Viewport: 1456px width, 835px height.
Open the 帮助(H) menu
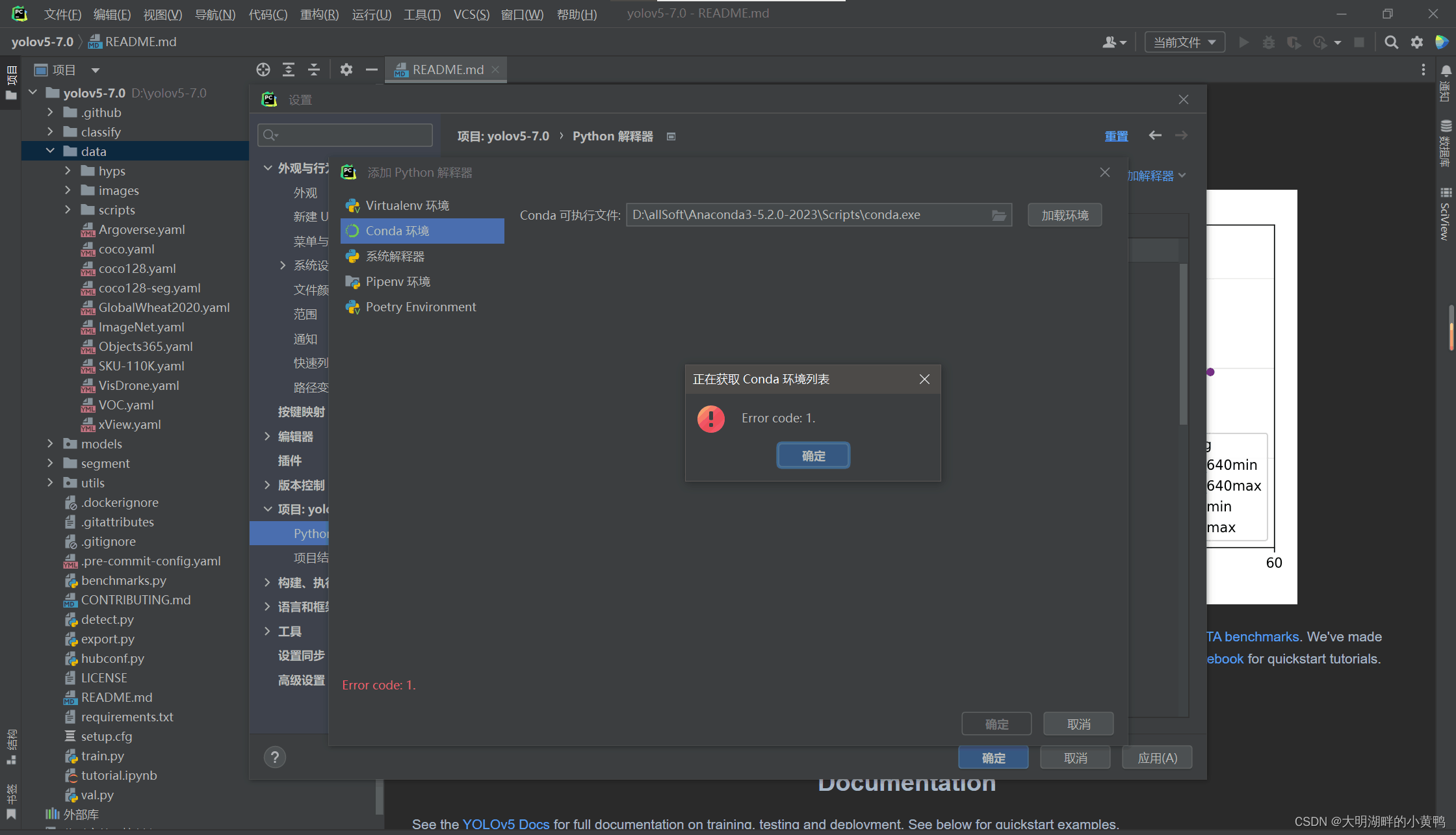coord(577,14)
